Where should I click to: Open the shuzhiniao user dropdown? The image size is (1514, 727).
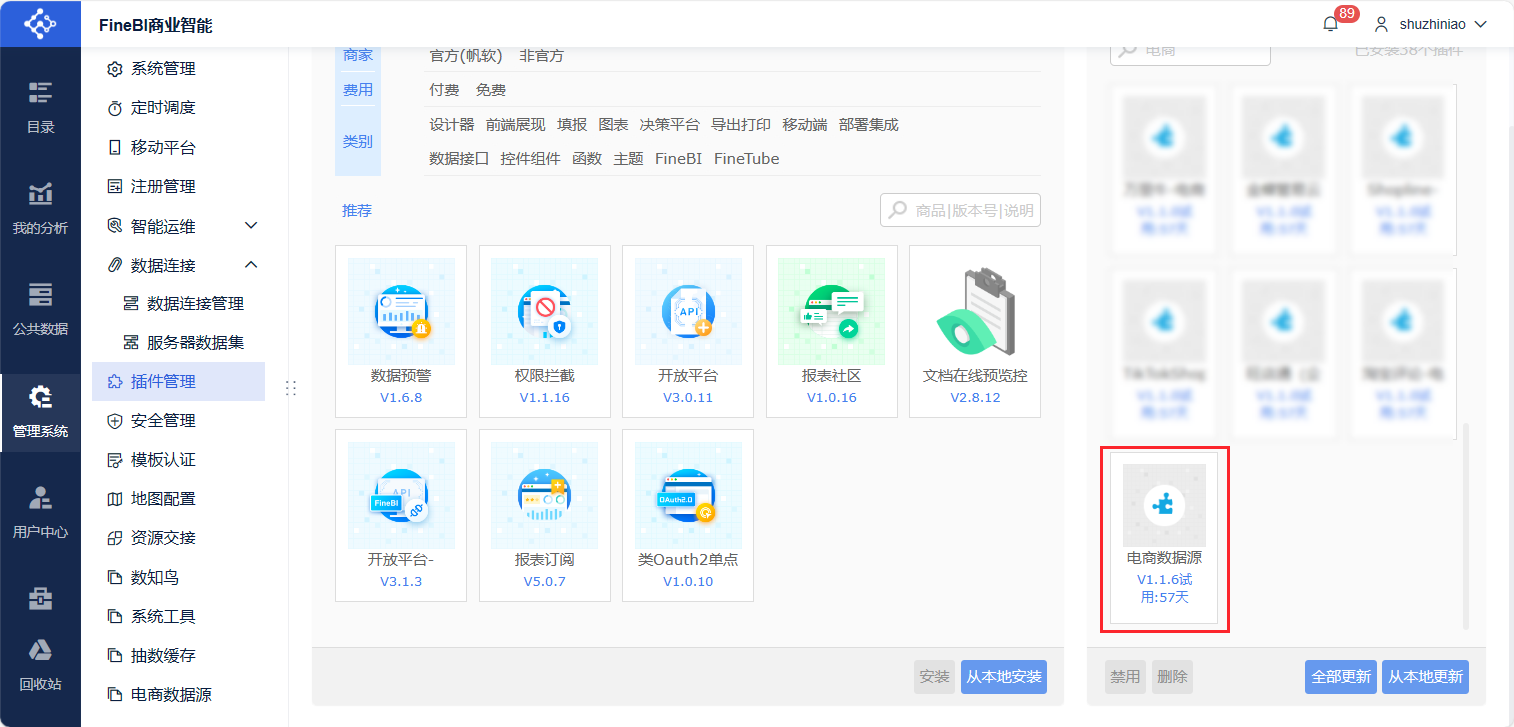1430,24
